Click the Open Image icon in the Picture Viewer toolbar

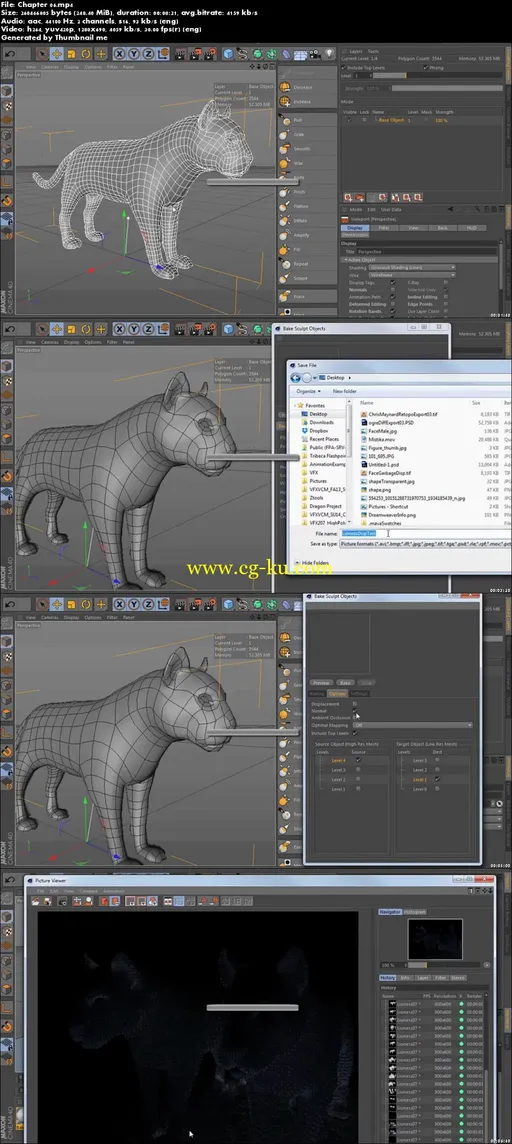tap(36, 902)
